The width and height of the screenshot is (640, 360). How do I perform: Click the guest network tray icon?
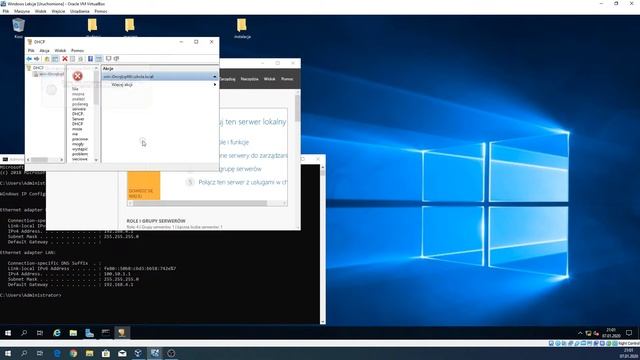(x=588, y=333)
